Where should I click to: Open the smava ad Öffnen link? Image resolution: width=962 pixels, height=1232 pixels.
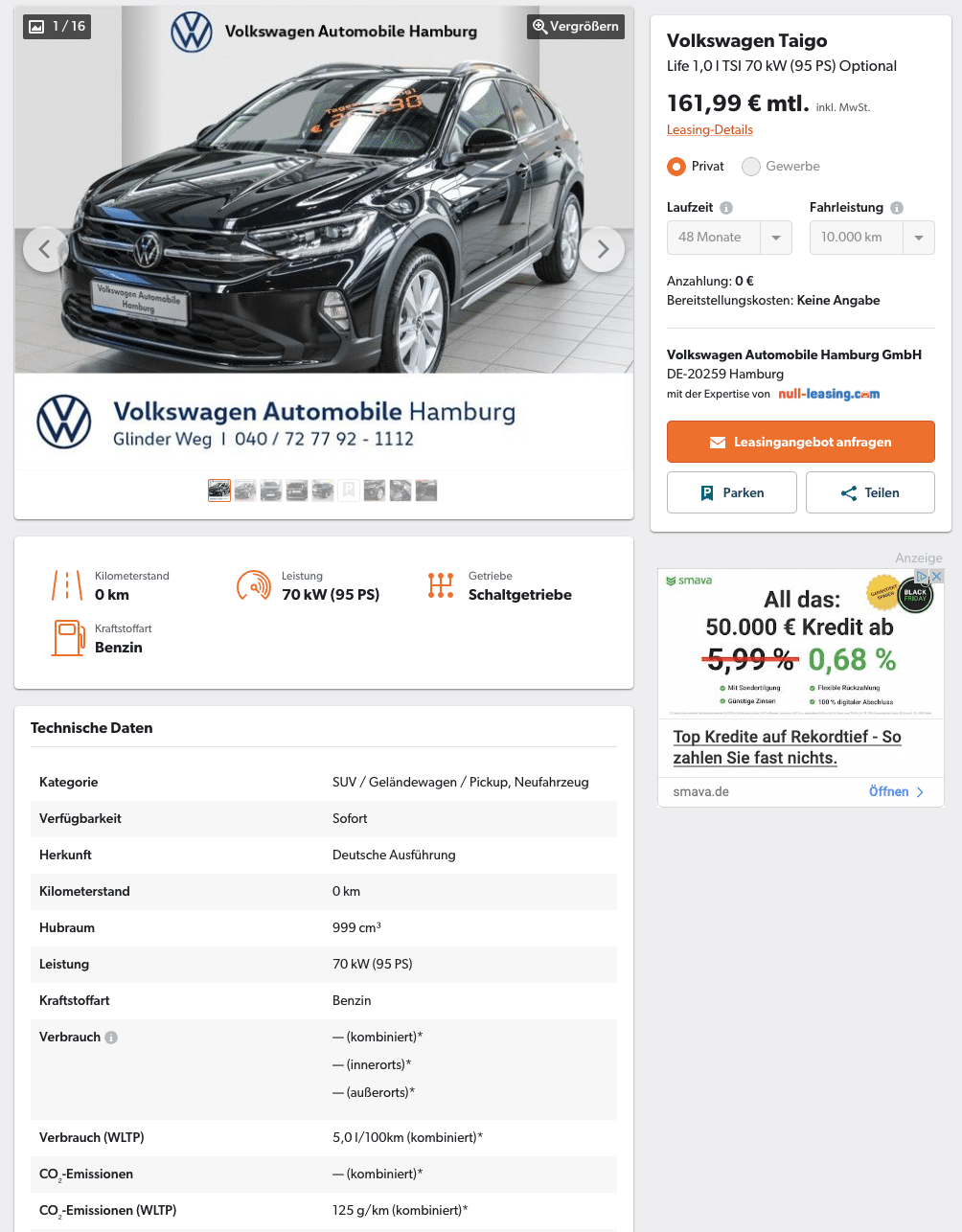pyautogui.click(x=896, y=791)
